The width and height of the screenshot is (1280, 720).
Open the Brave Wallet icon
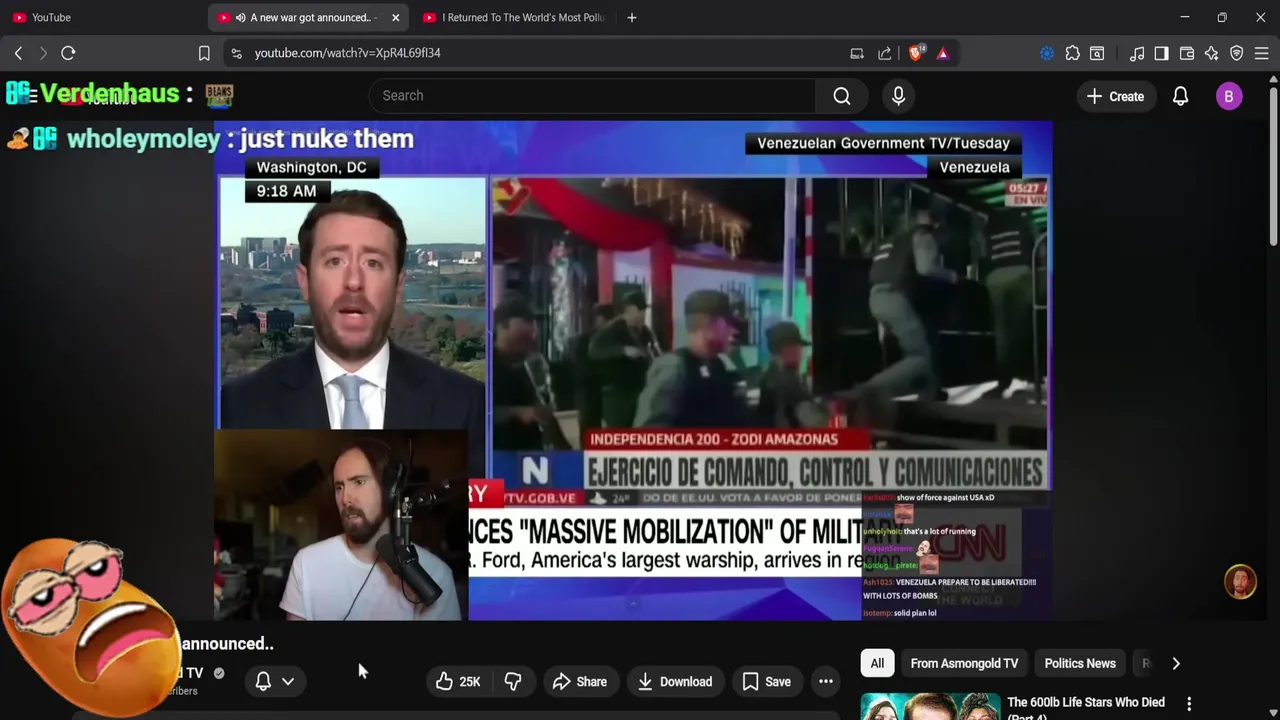click(1187, 53)
